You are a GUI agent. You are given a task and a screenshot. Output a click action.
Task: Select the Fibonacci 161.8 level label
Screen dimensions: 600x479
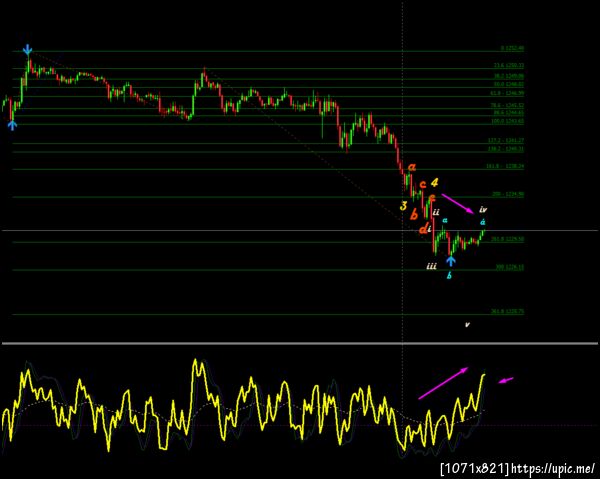pyautogui.click(x=505, y=166)
